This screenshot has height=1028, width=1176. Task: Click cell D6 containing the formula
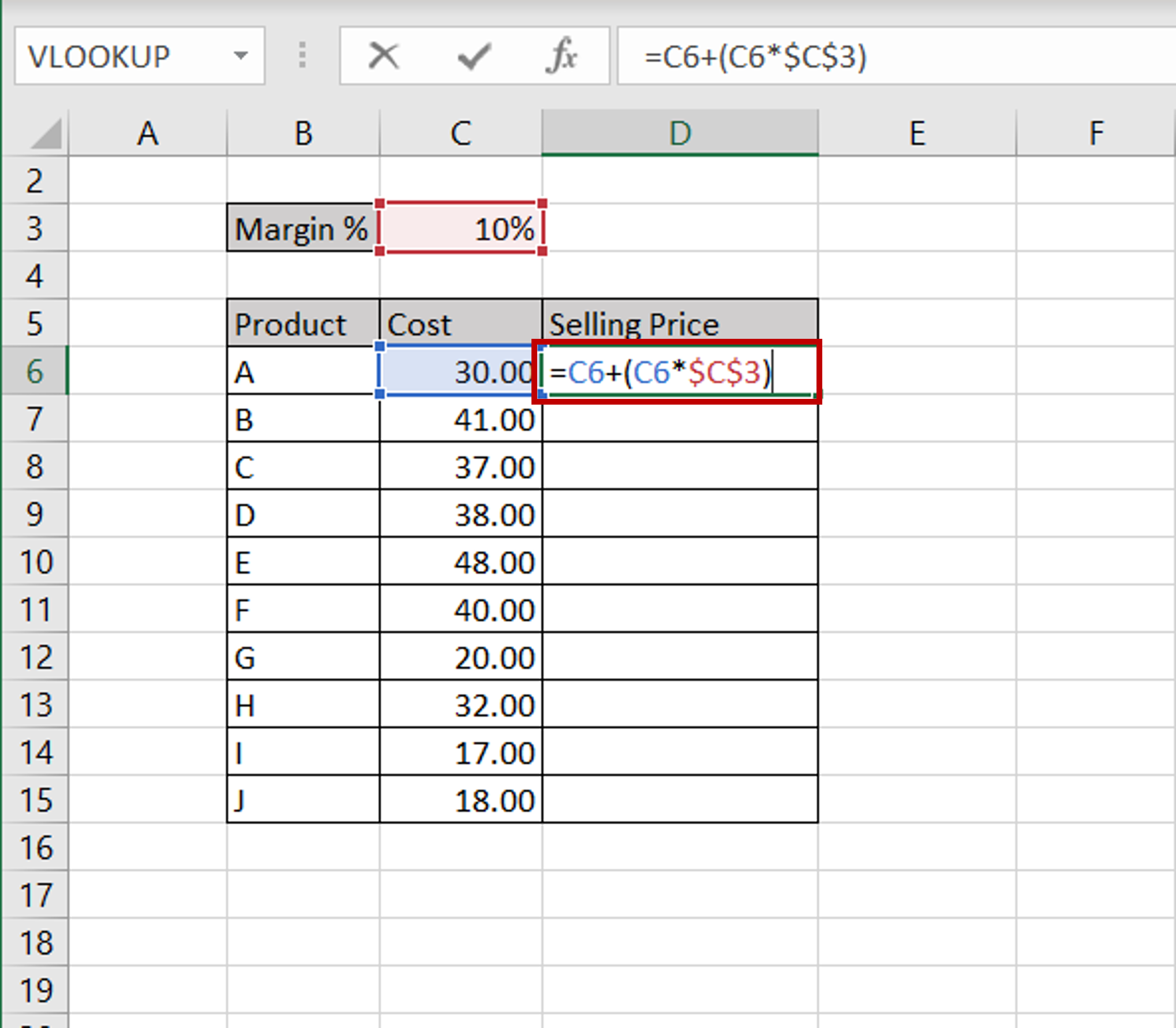tap(680, 371)
